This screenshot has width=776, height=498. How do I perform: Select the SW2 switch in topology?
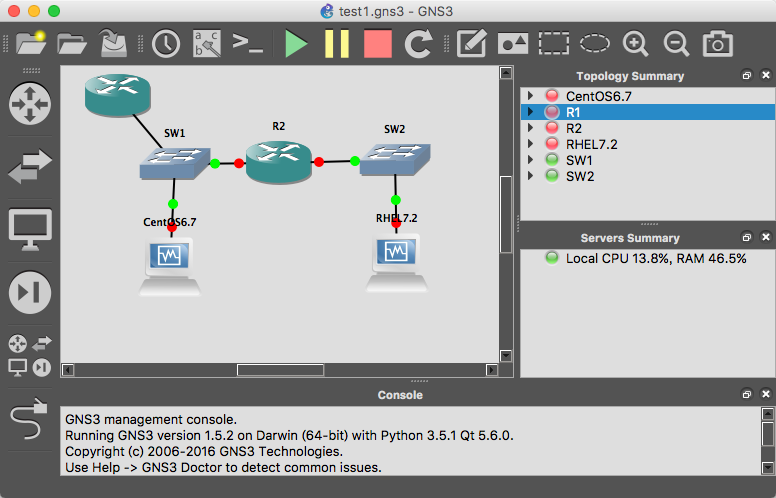(x=395, y=159)
